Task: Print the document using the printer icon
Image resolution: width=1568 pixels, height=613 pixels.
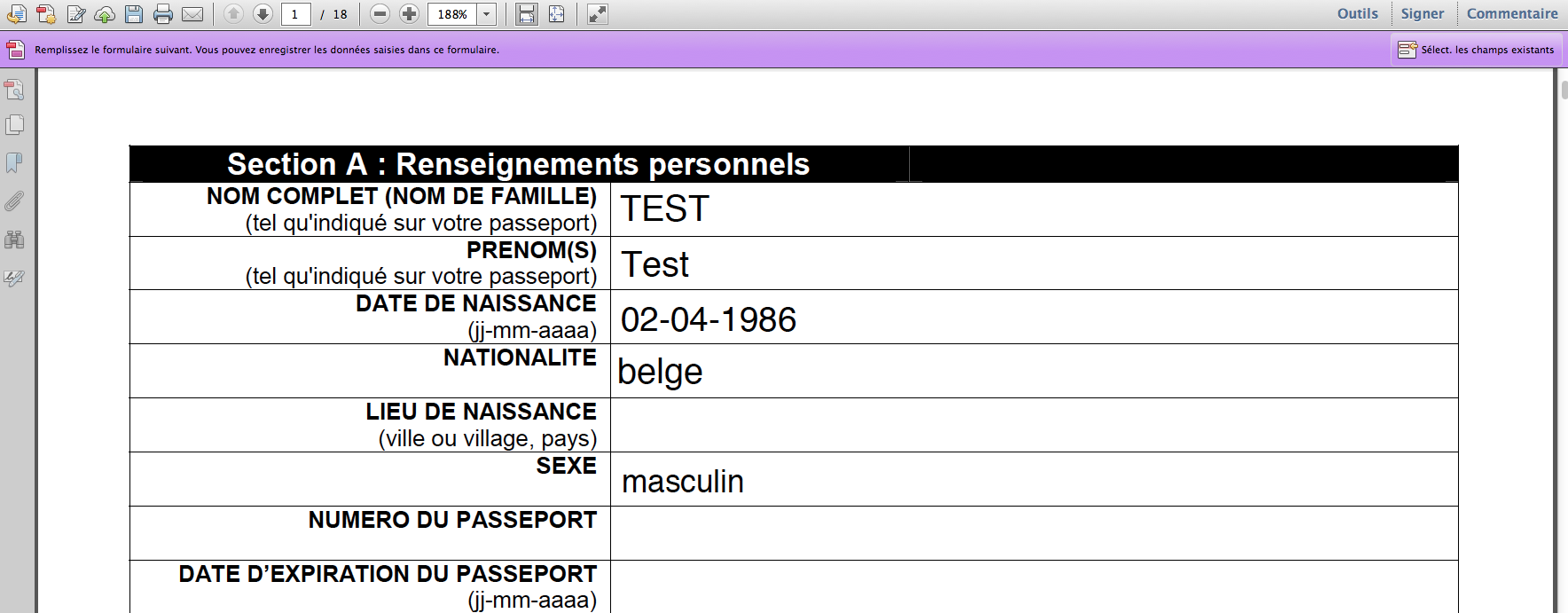Action: pos(162,14)
